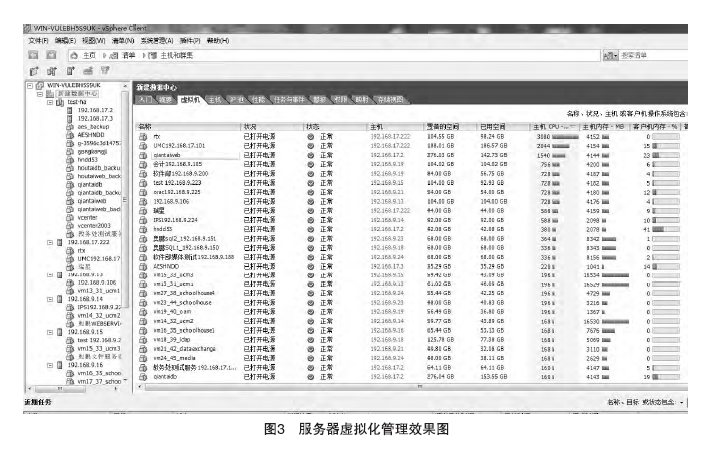This screenshot has height=459, width=720.
Task: Open the search type dropdown arrow
Action: click(x=613, y=56)
